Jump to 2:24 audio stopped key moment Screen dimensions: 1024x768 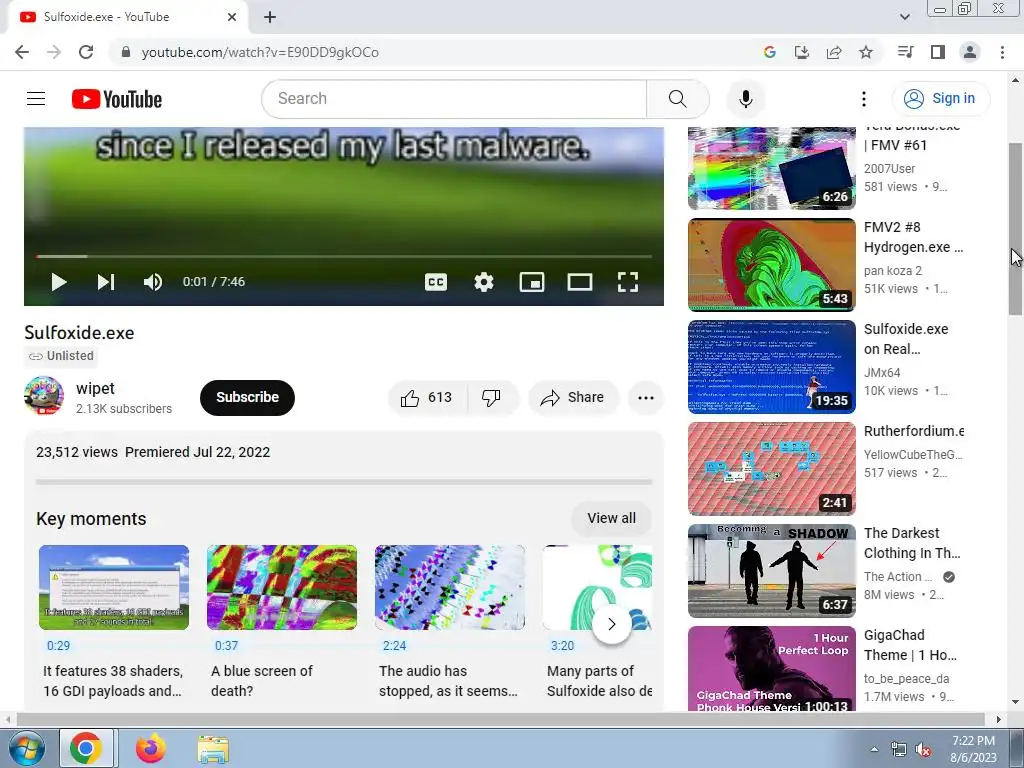coord(449,587)
